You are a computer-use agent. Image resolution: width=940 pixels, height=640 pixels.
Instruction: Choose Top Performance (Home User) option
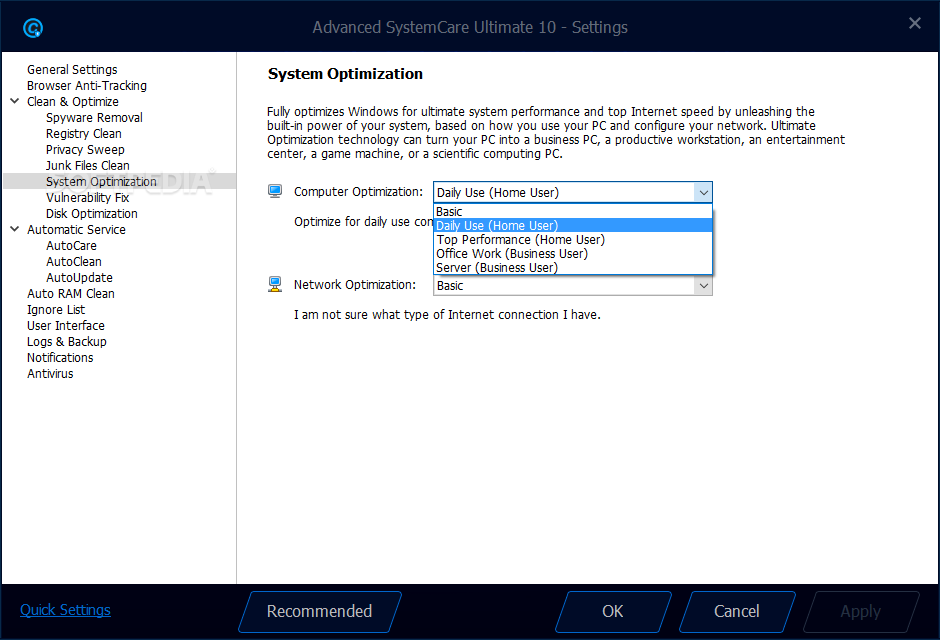coord(573,240)
